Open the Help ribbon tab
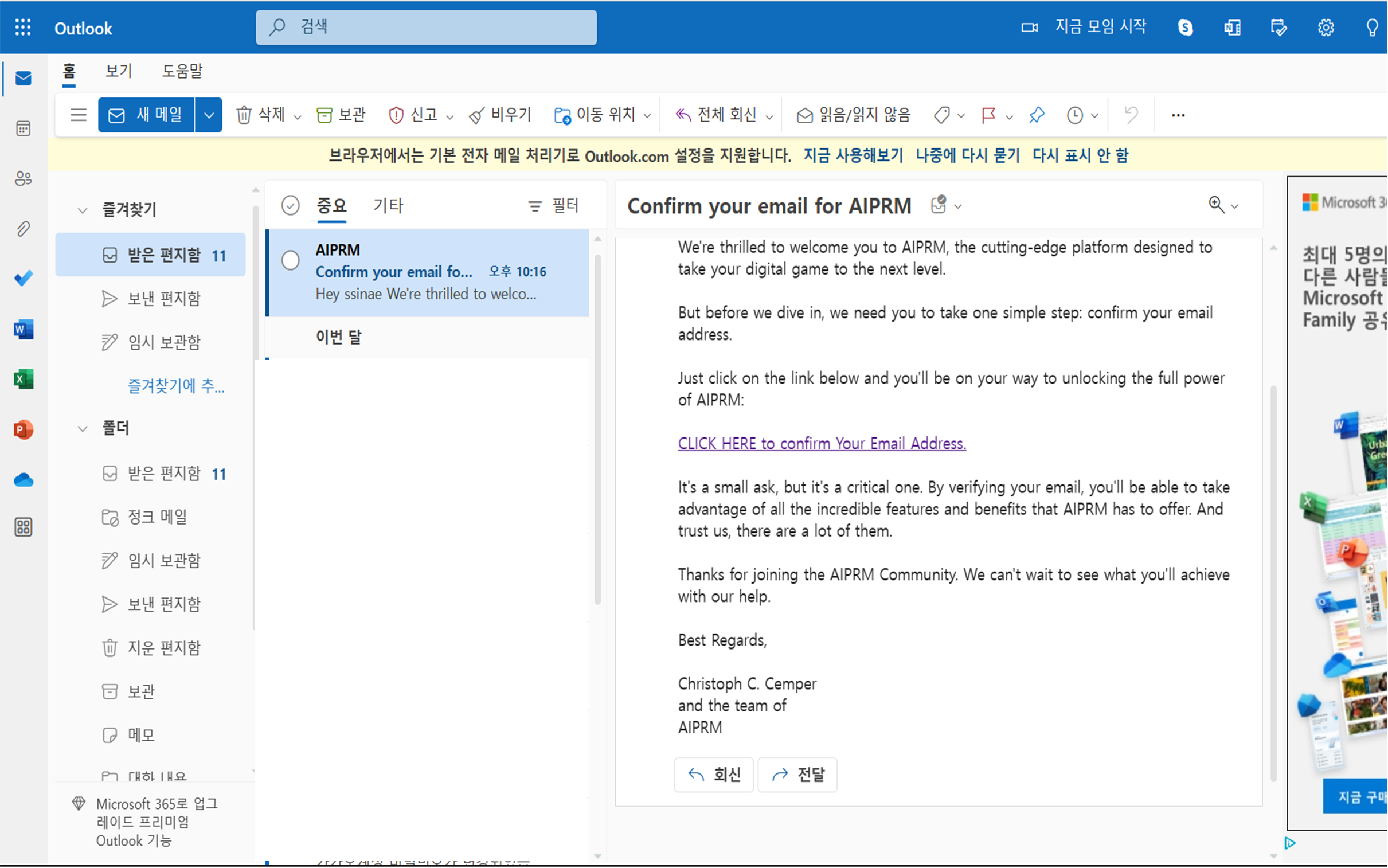 (x=182, y=71)
